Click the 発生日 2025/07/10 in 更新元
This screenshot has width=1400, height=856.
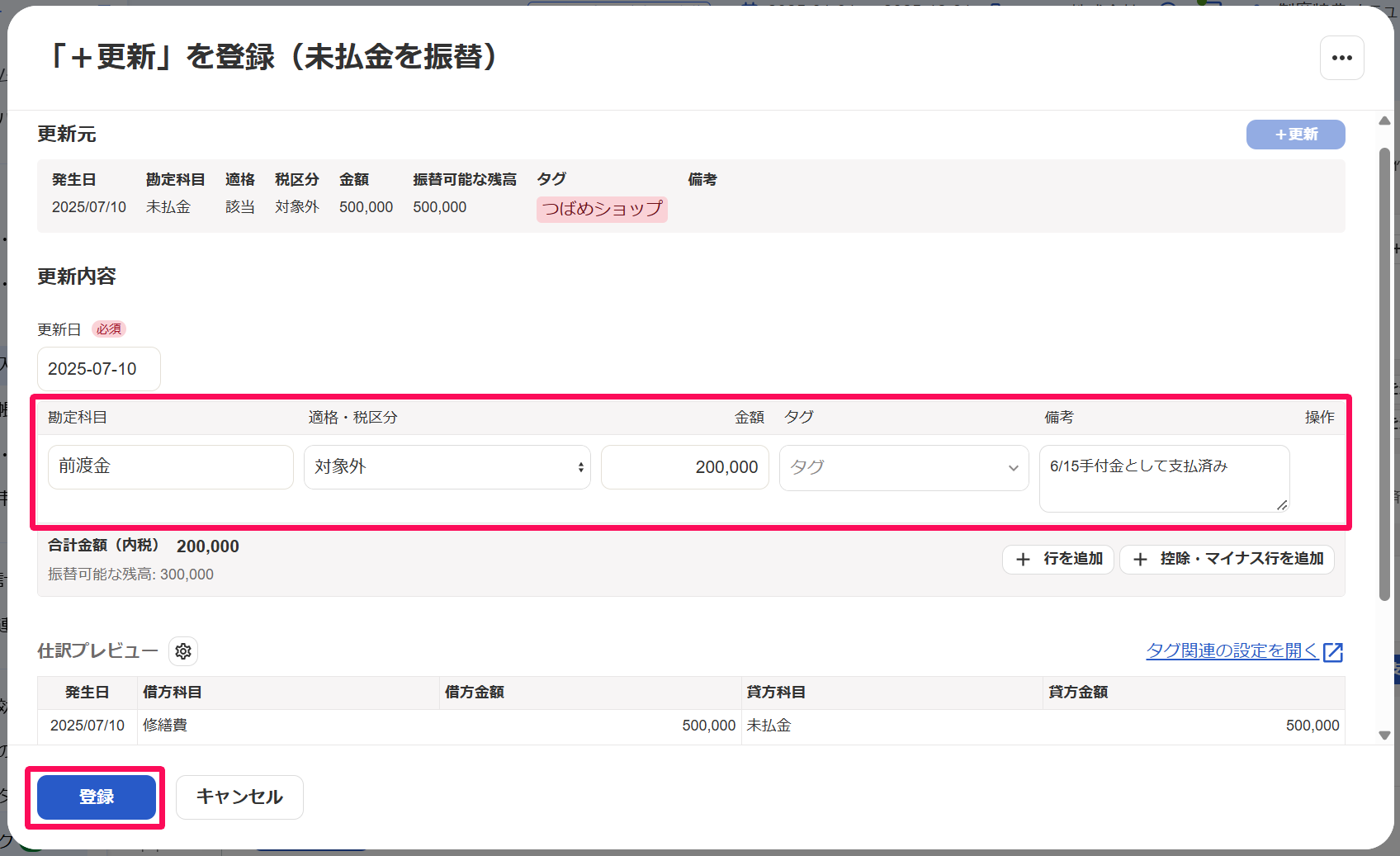[89, 207]
